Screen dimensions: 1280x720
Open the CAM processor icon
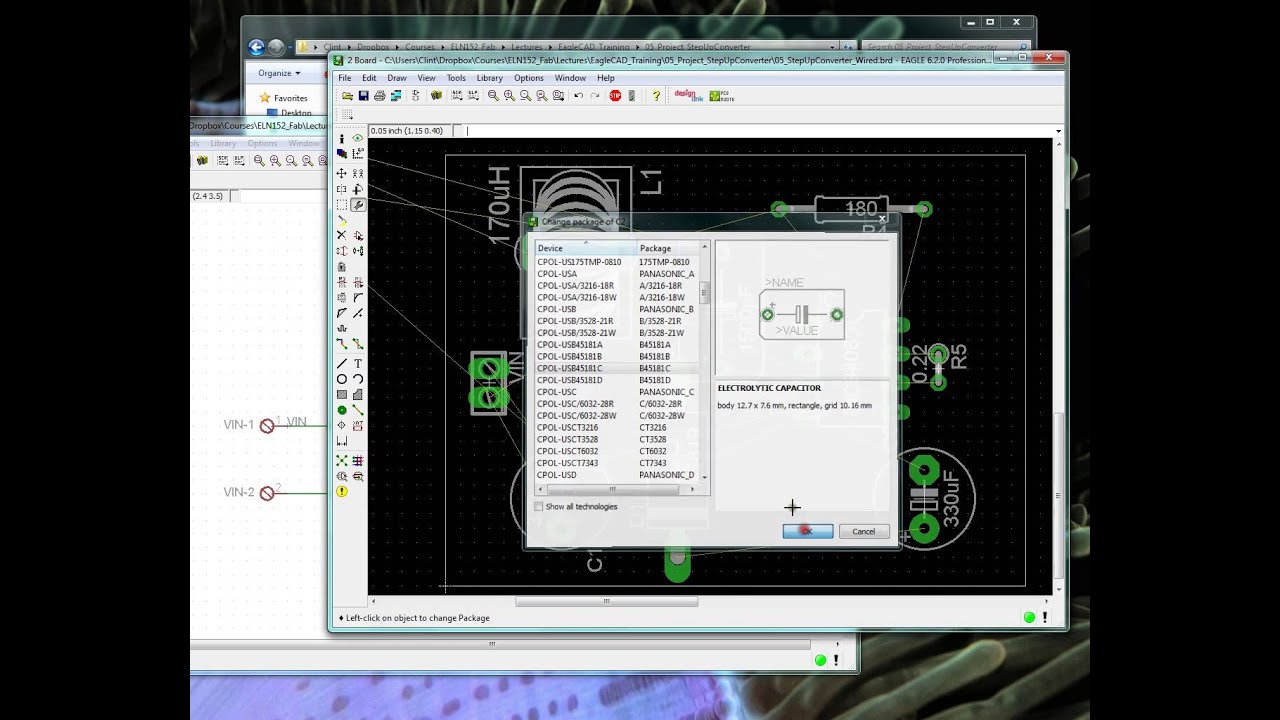pos(396,96)
